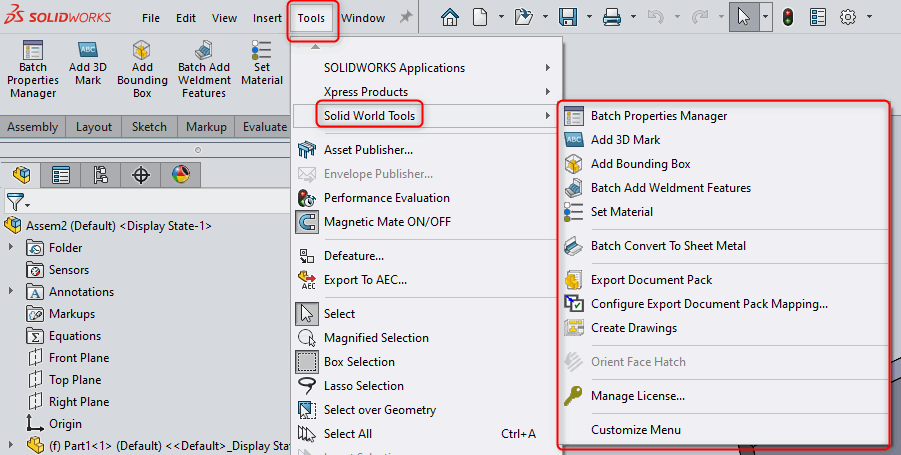Choose Export Document Pack from submenu
Image resolution: width=901 pixels, height=455 pixels.
651,280
